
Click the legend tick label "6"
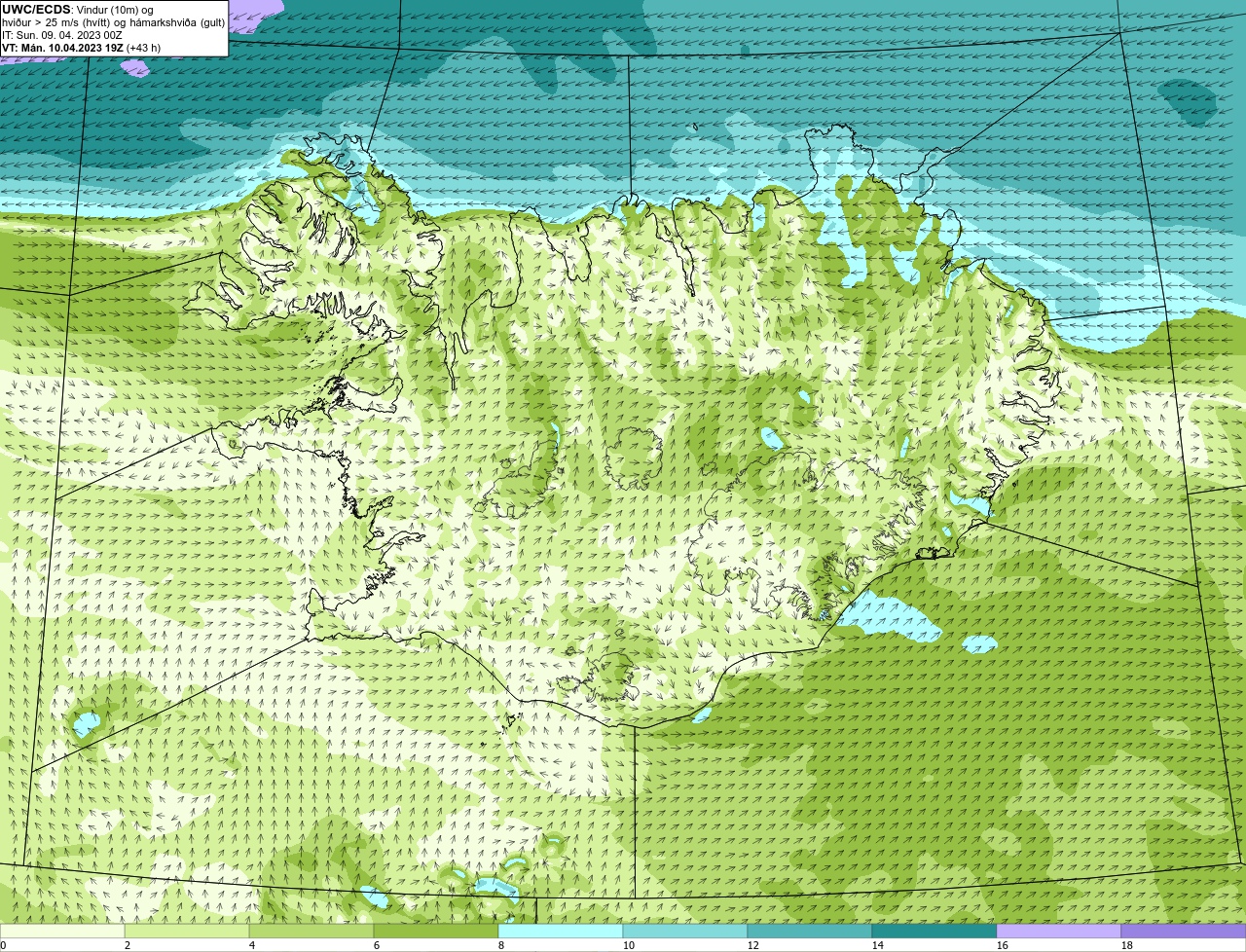click(377, 945)
